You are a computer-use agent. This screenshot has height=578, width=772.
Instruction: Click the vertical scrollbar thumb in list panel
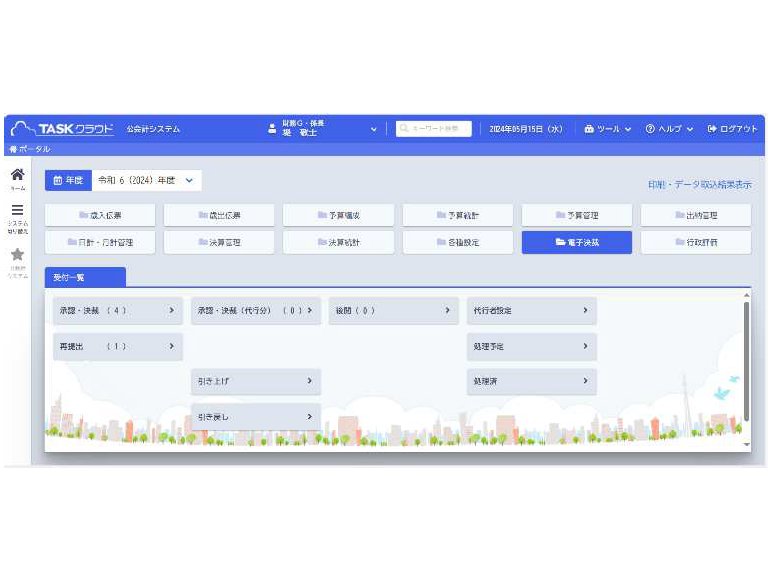[747, 361]
